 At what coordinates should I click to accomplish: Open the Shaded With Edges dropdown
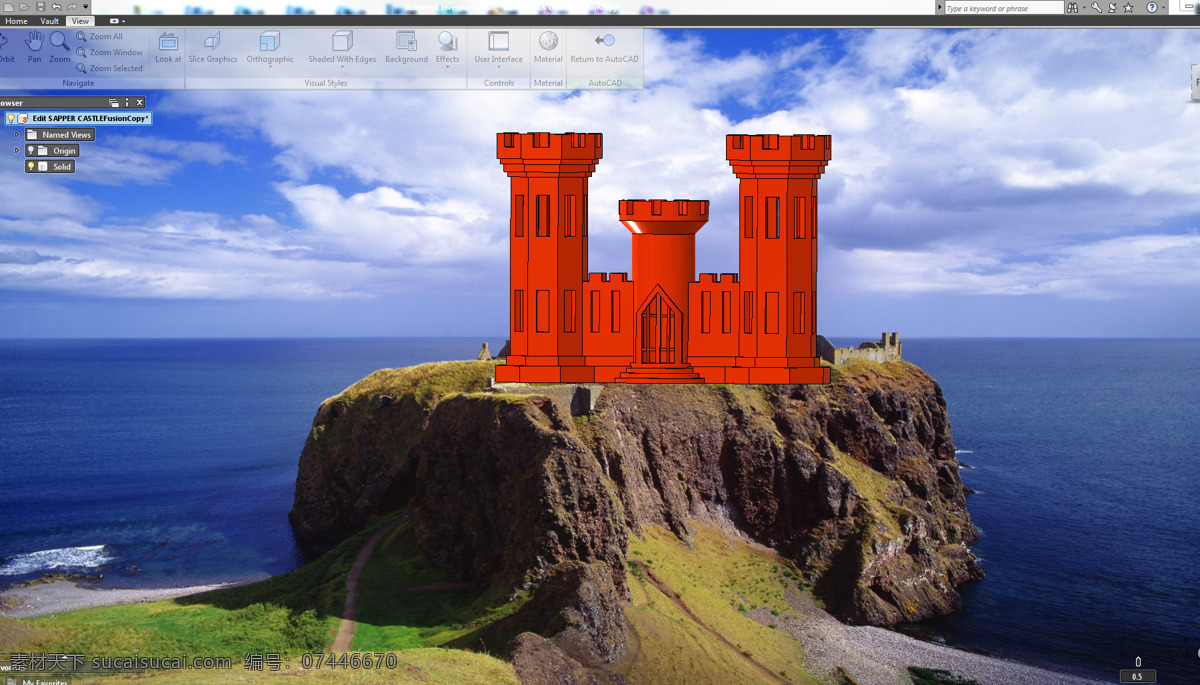pyautogui.click(x=342, y=67)
